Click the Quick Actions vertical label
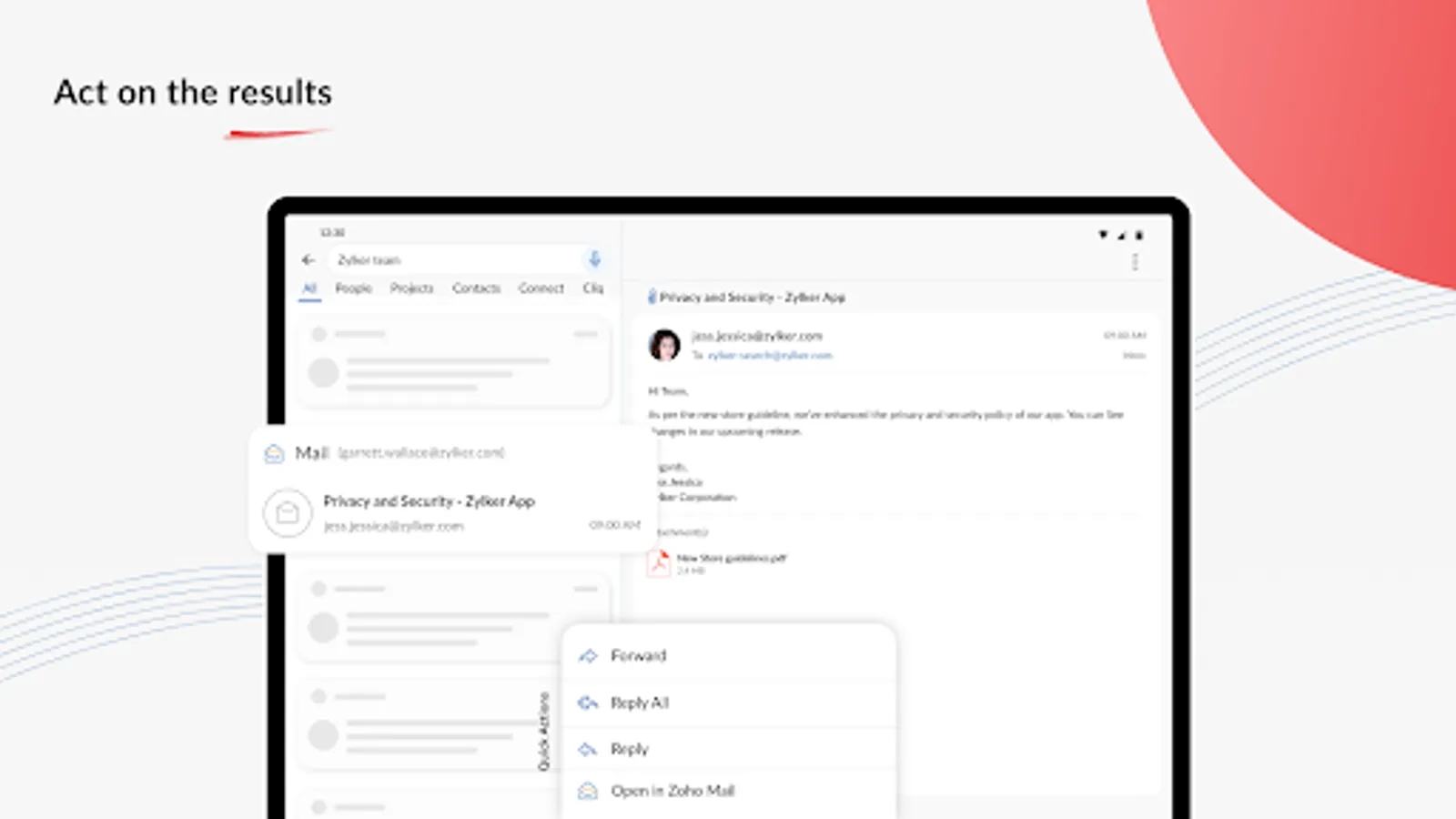The image size is (1456, 819). pyautogui.click(x=544, y=732)
